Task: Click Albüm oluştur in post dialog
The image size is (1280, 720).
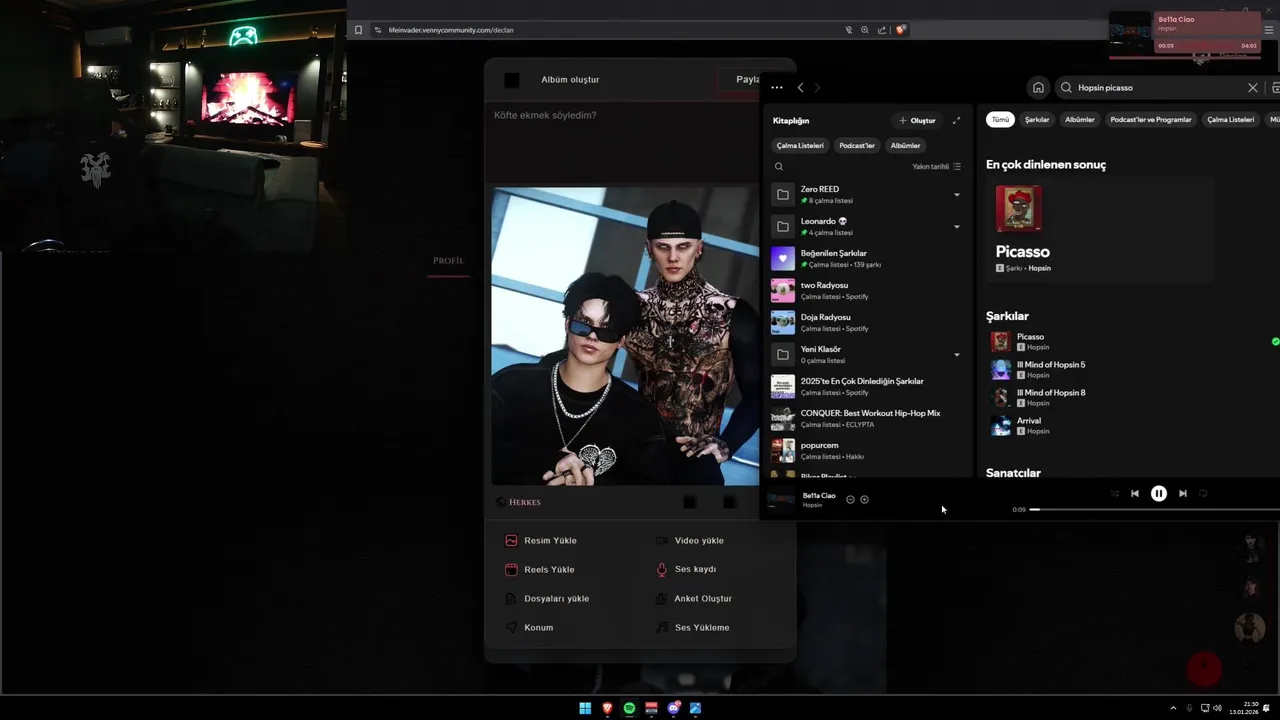Action: pos(570,79)
